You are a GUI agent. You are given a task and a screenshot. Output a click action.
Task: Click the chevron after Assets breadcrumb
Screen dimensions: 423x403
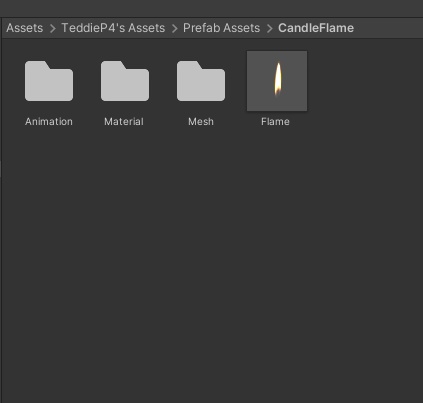pos(52,28)
